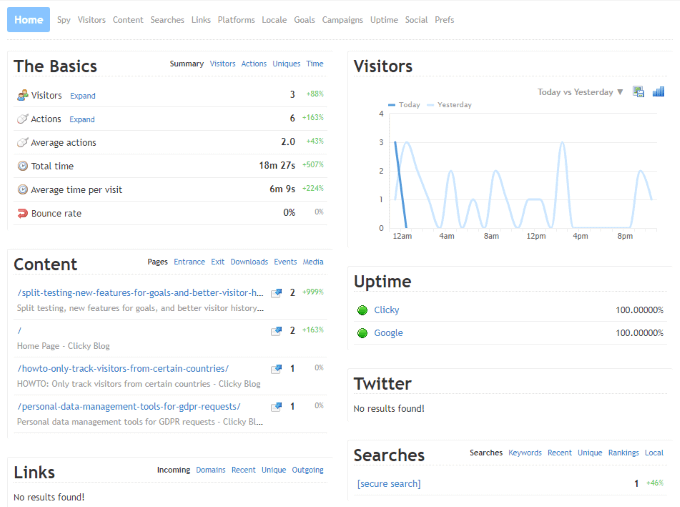Expand the Visitors row in The Basics
This screenshot has height=507, width=680.
click(83, 96)
